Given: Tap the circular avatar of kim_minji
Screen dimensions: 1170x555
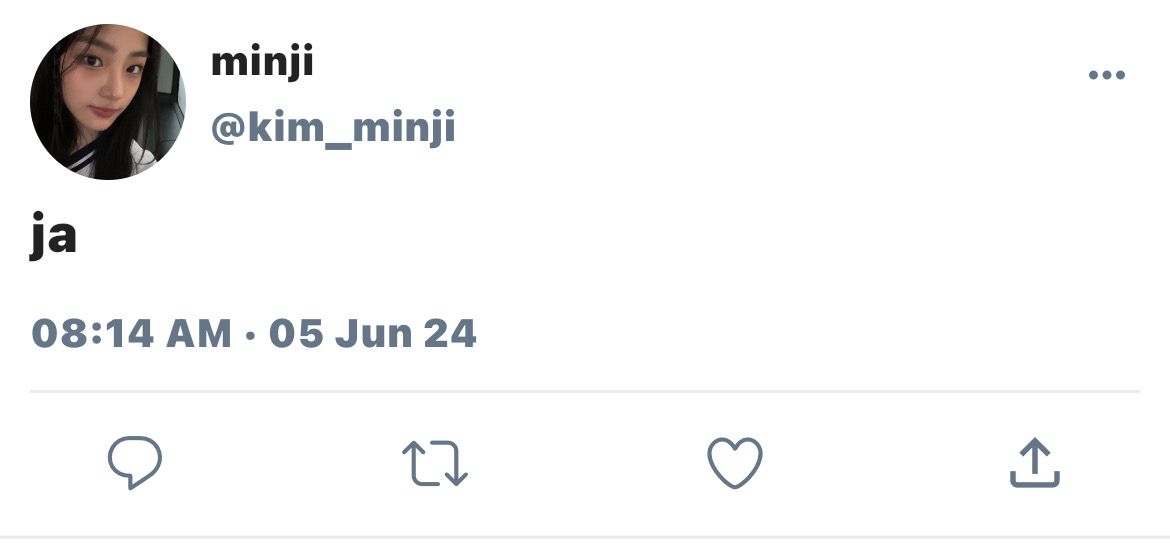Looking at the screenshot, I should click(107, 101).
